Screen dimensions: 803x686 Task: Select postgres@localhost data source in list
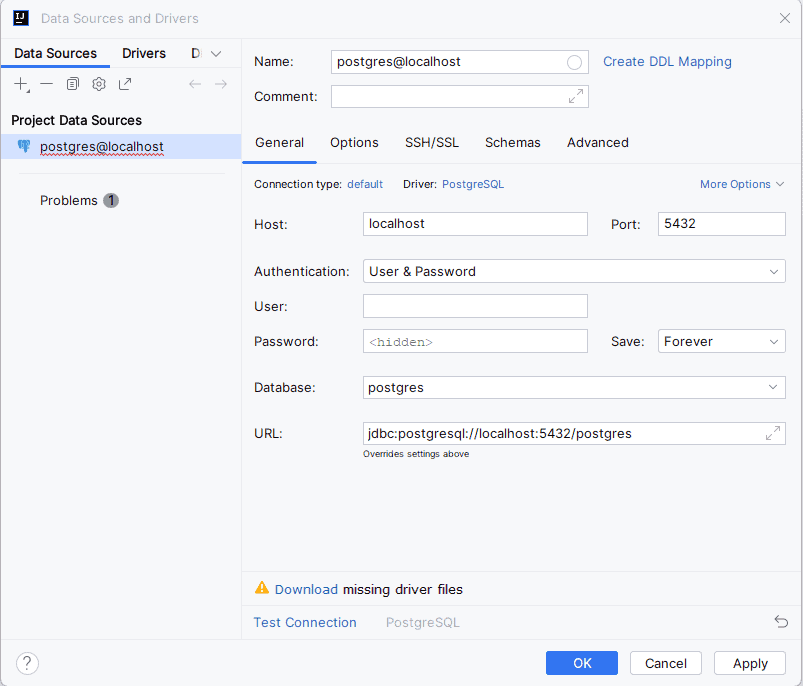[x=121, y=146]
